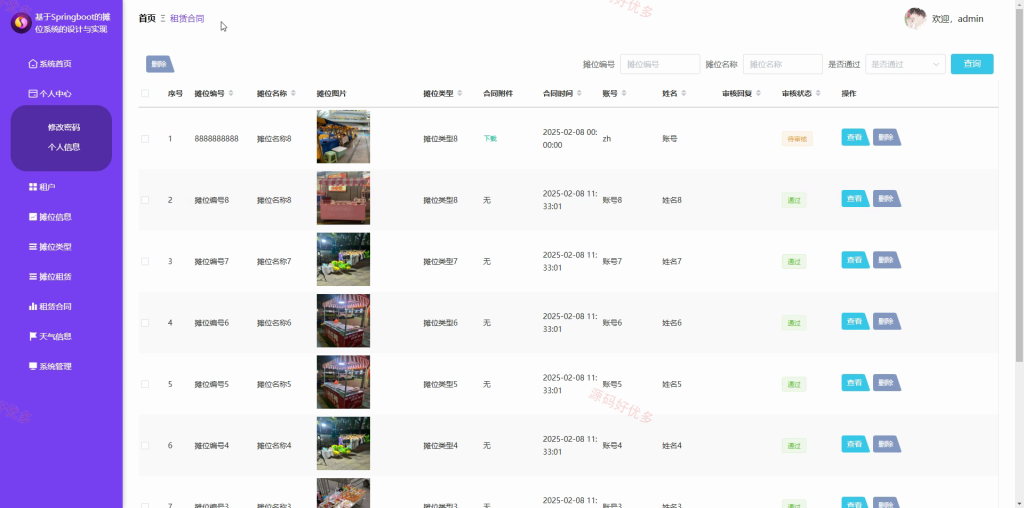Click the account cell 'zh'
Image resolution: width=1024 pixels, height=508 pixels.
coord(607,139)
